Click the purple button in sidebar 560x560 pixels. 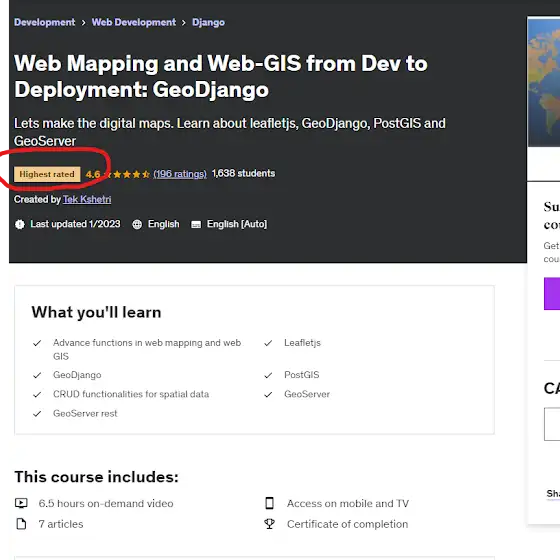(552, 294)
